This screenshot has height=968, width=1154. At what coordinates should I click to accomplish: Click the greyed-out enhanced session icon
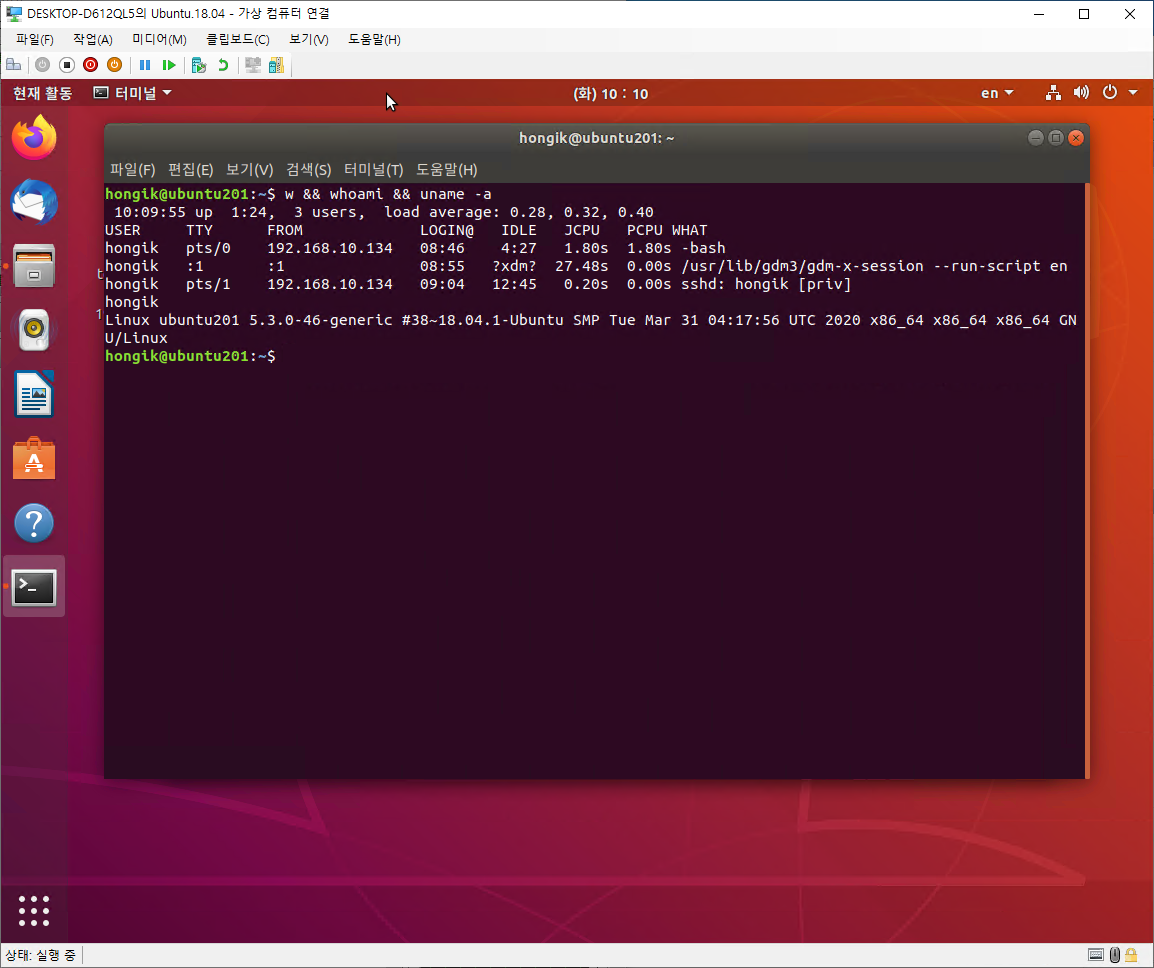(x=253, y=65)
